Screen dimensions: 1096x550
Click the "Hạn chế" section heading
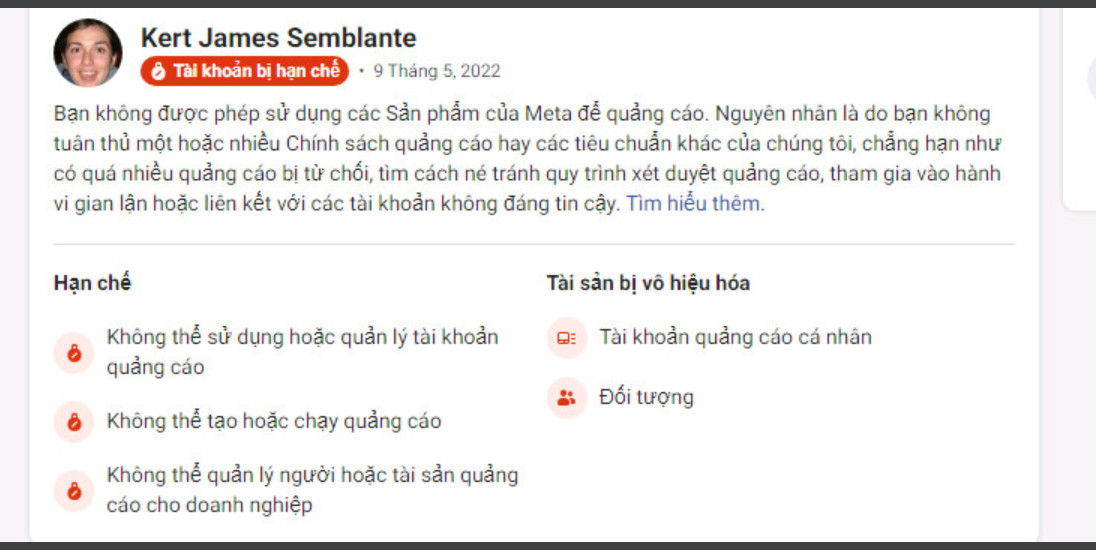coord(92,283)
